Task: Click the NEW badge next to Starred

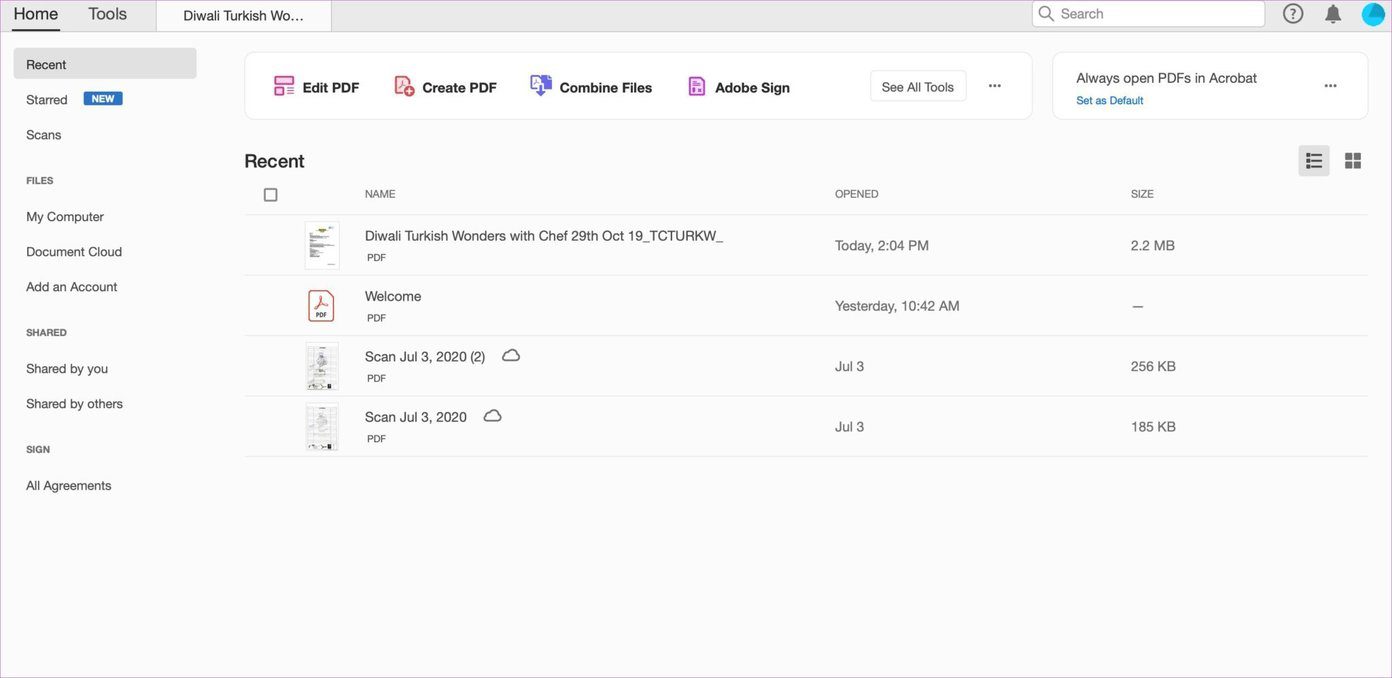Action: (103, 99)
